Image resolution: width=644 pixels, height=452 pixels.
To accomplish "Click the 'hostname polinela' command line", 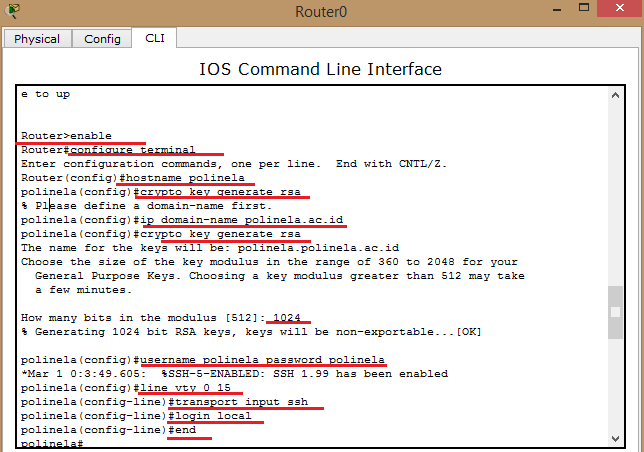I will [133, 178].
